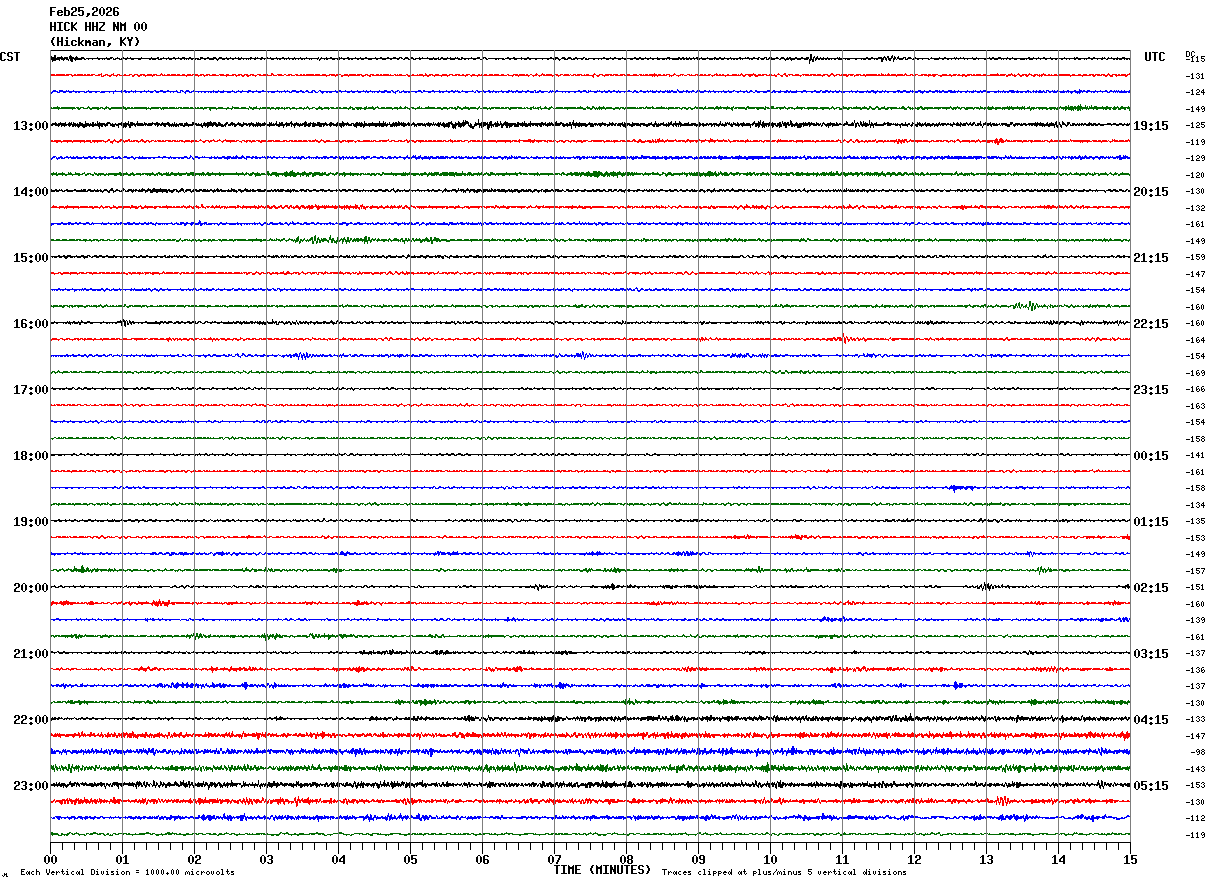Click the 15:00 CST time label
The image size is (1210, 886).
point(31,258)
